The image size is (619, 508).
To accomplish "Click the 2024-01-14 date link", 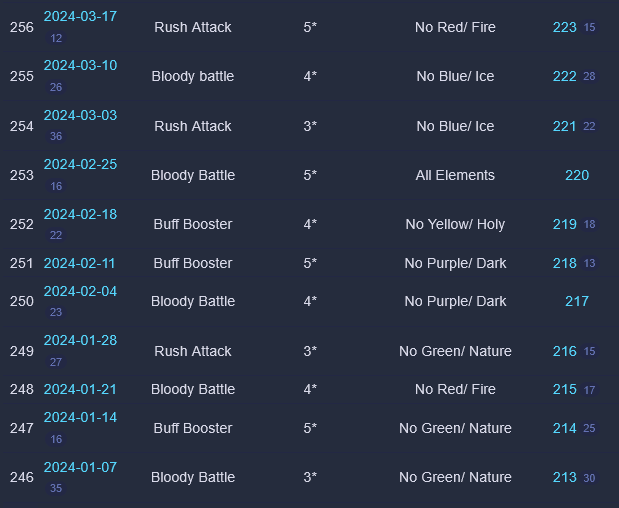I will coord(80,417).
